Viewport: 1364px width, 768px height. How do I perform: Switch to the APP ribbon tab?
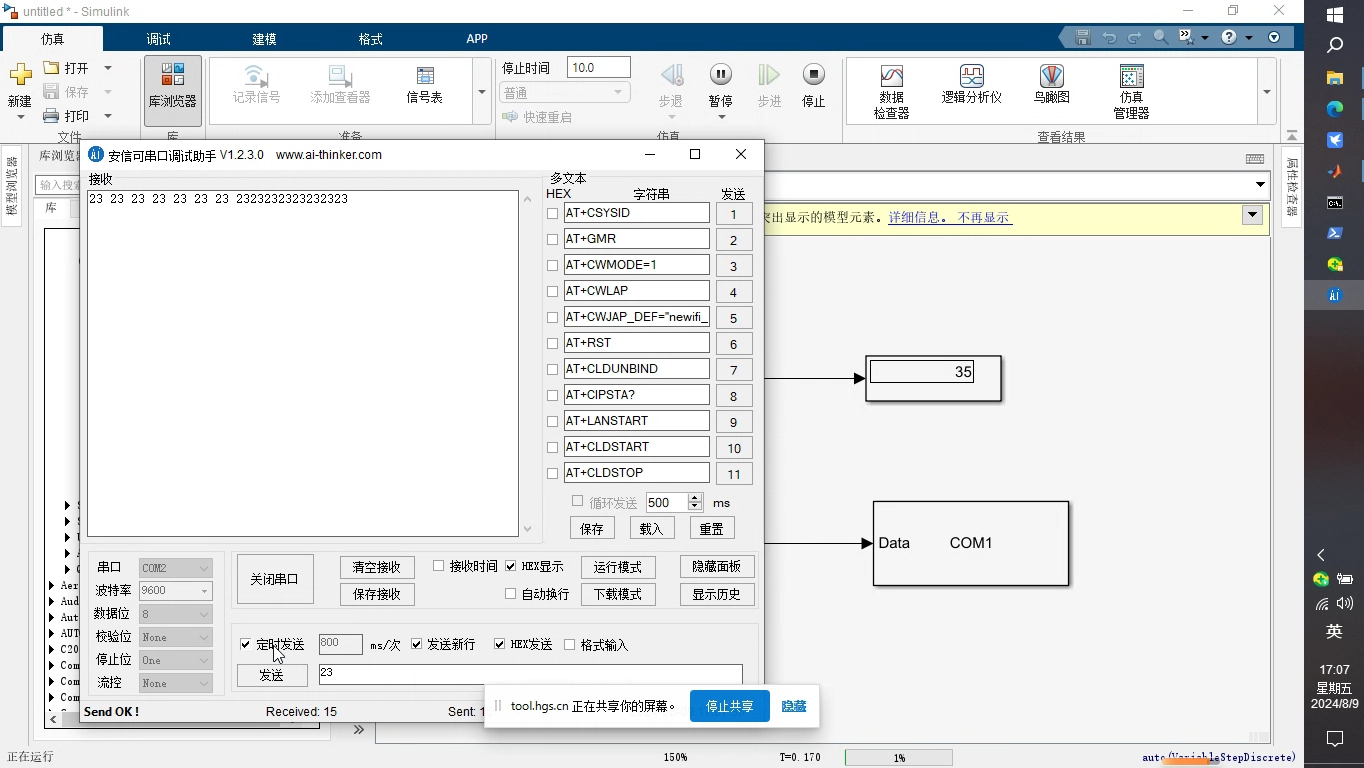477,38
